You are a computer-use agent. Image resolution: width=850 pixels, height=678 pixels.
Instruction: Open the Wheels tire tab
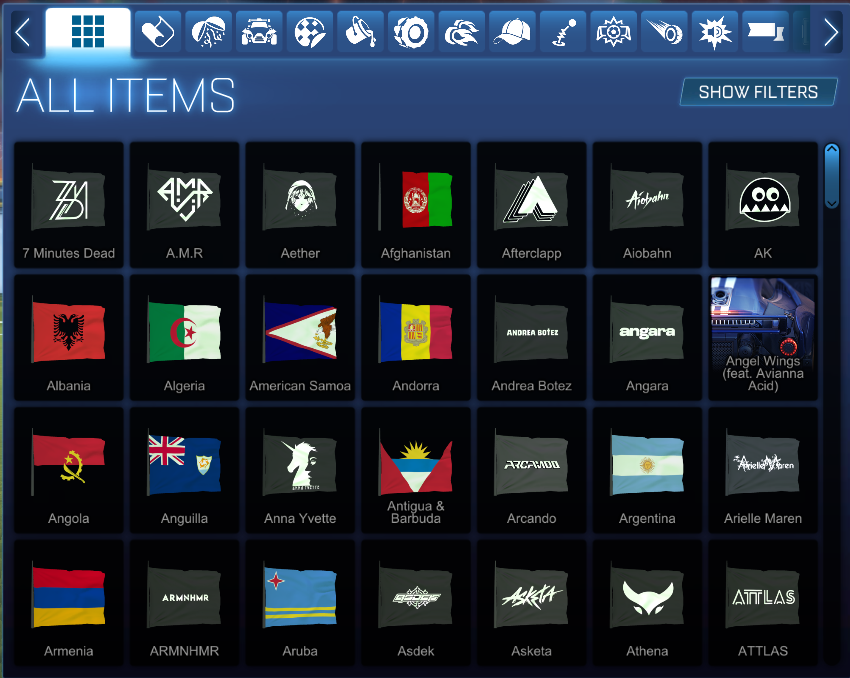[x=411, y=32]
